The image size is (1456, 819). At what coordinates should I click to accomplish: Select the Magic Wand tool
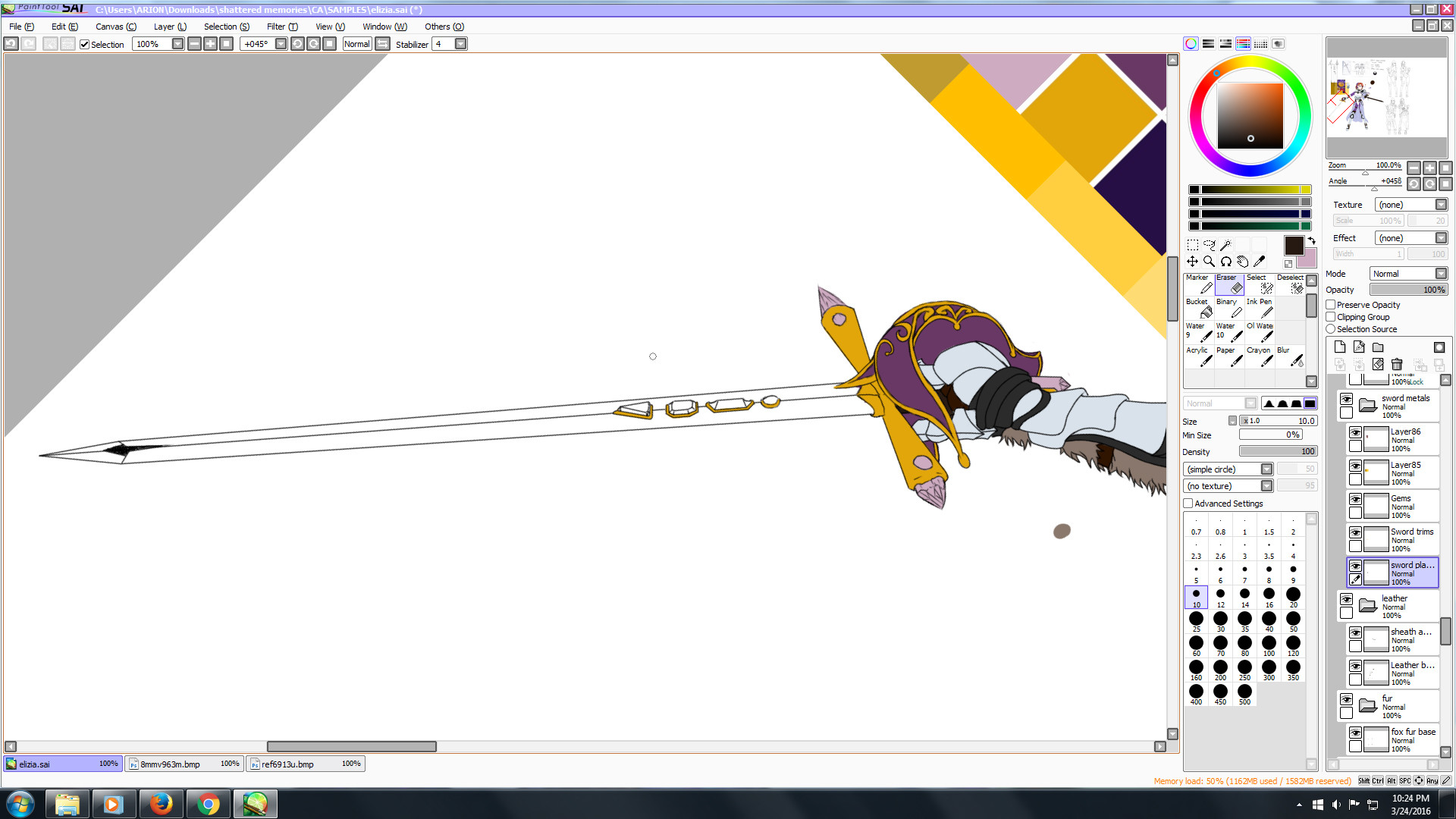tap(1225, 245)
